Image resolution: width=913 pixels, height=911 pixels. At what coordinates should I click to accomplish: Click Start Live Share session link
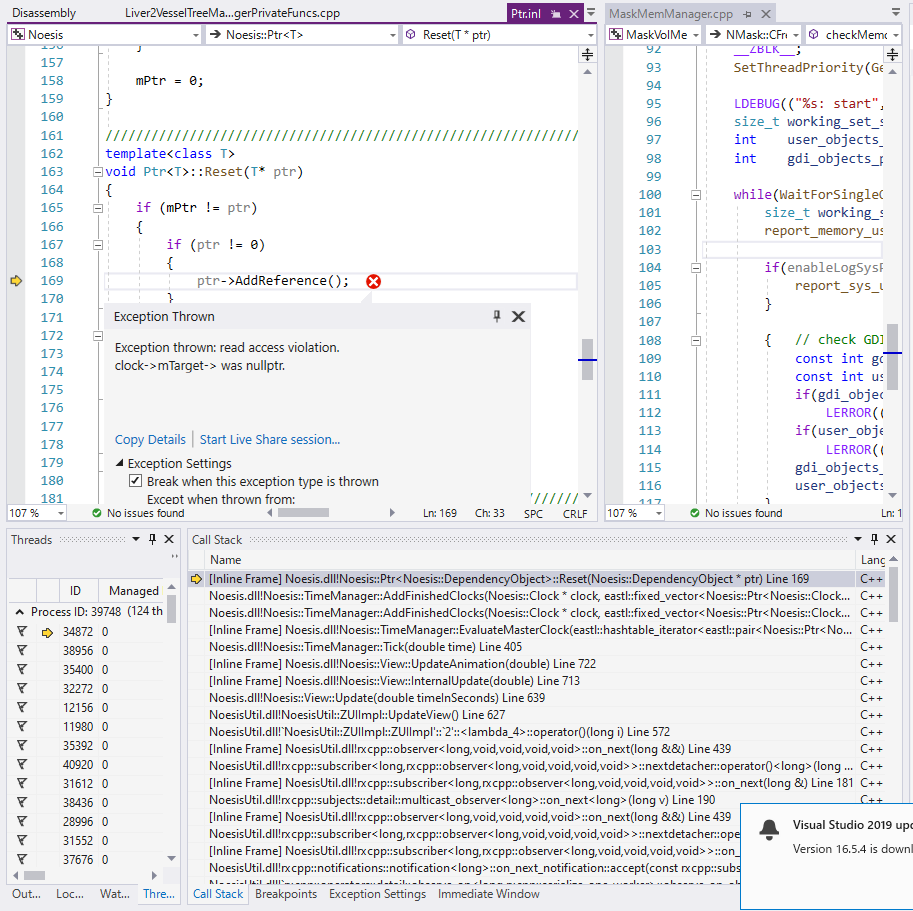pyautogui.click(x=270, y=439)
